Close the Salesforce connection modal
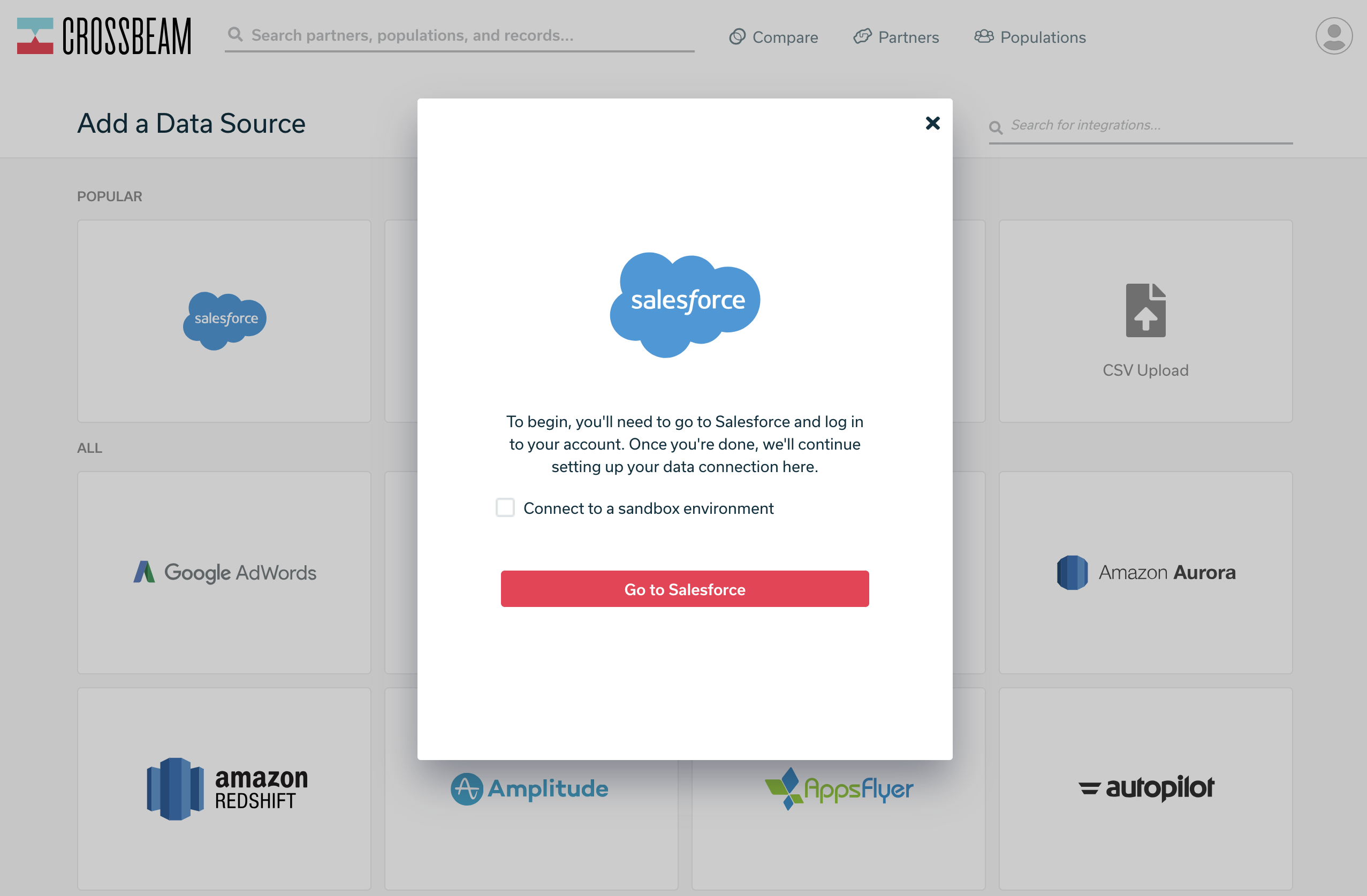Image resolution: width=1367 pixels, height=896 pixels. pos(931,123)
